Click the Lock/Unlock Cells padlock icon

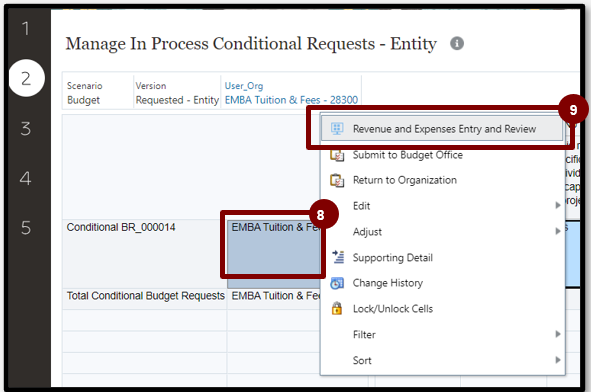coord(337,308)
